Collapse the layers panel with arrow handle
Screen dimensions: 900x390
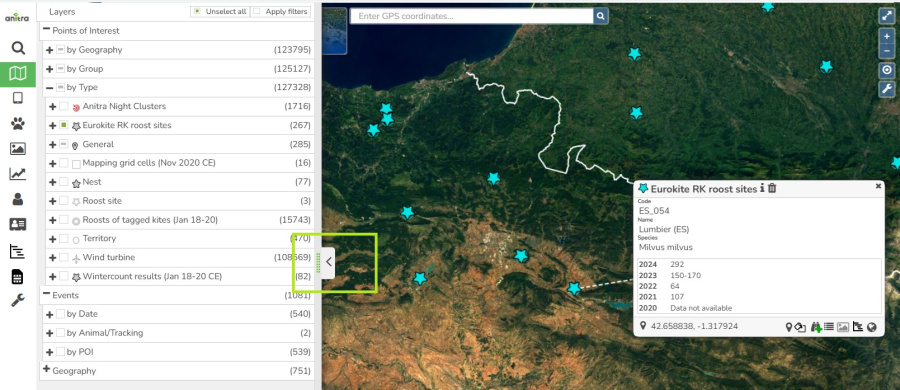tap(328, 262)
